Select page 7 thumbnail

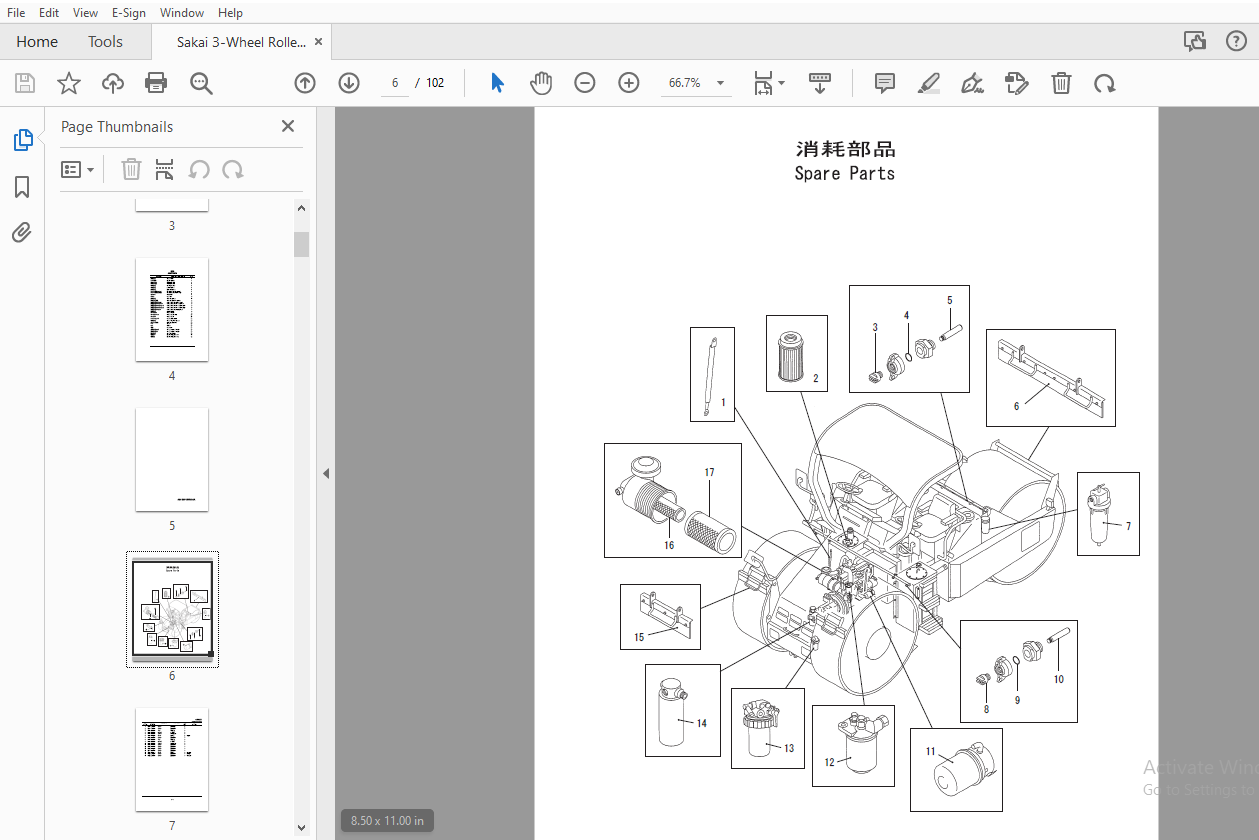pos(172,759)
